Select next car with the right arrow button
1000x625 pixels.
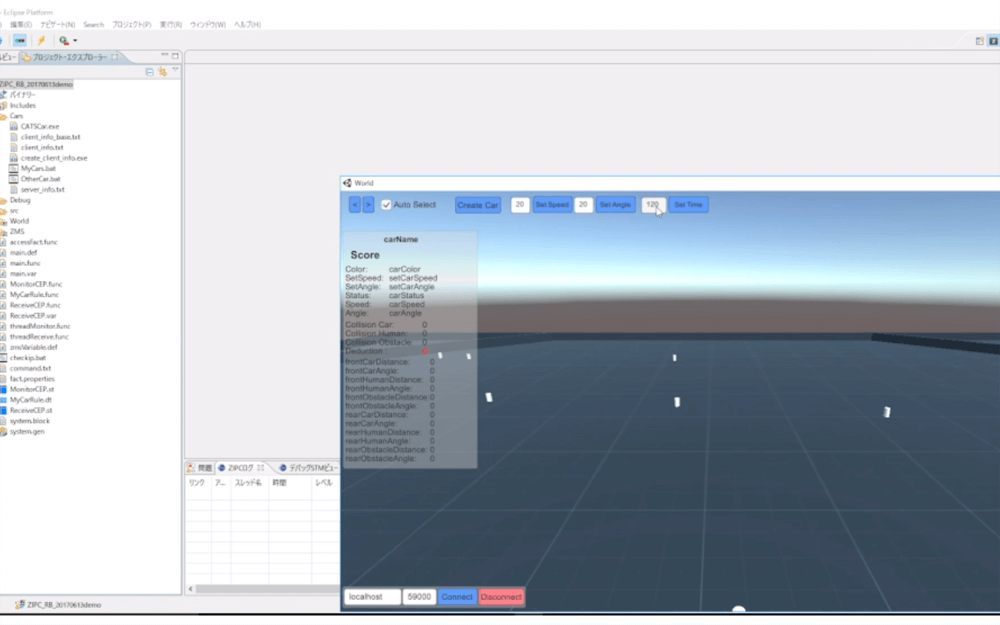tap(368, 205)
